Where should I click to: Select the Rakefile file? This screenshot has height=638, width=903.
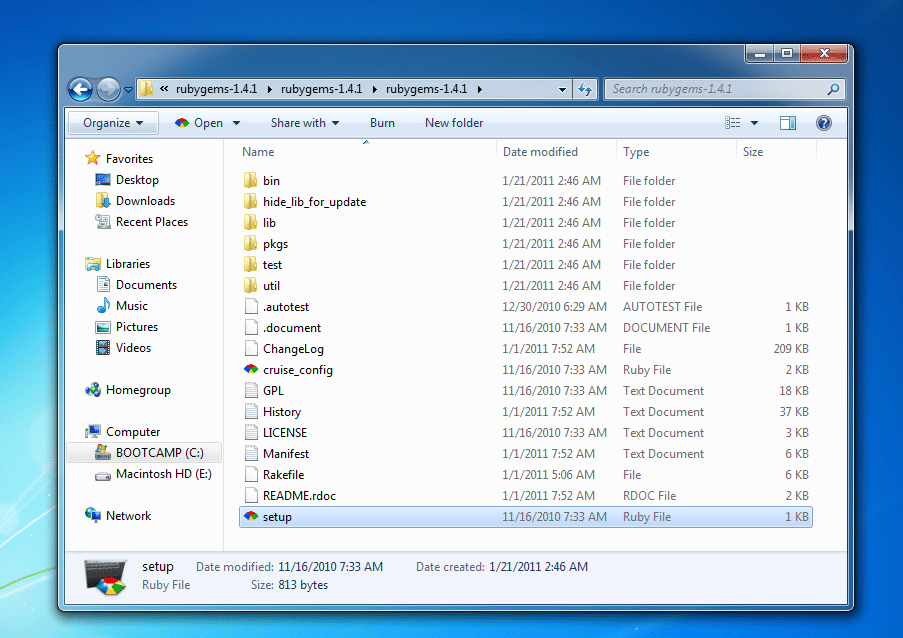click(x=525, y=474)
